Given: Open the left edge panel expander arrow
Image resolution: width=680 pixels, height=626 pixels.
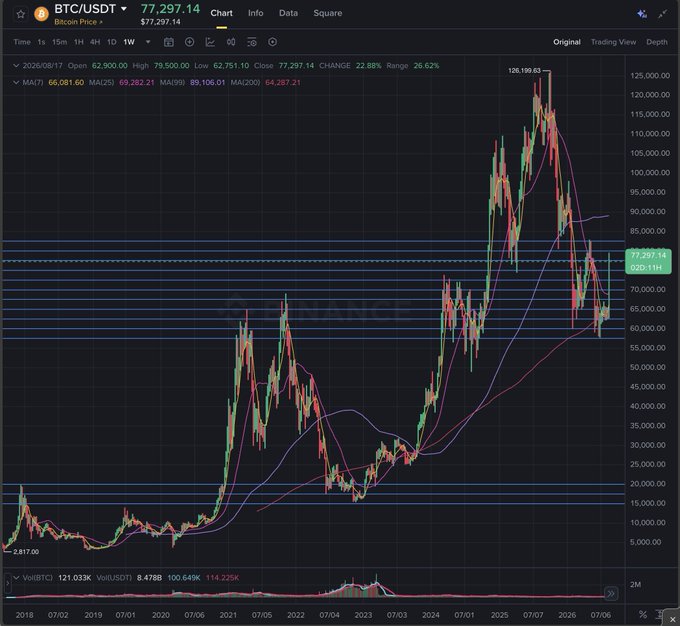Looking at the screenshot, I should click(7, 583).
